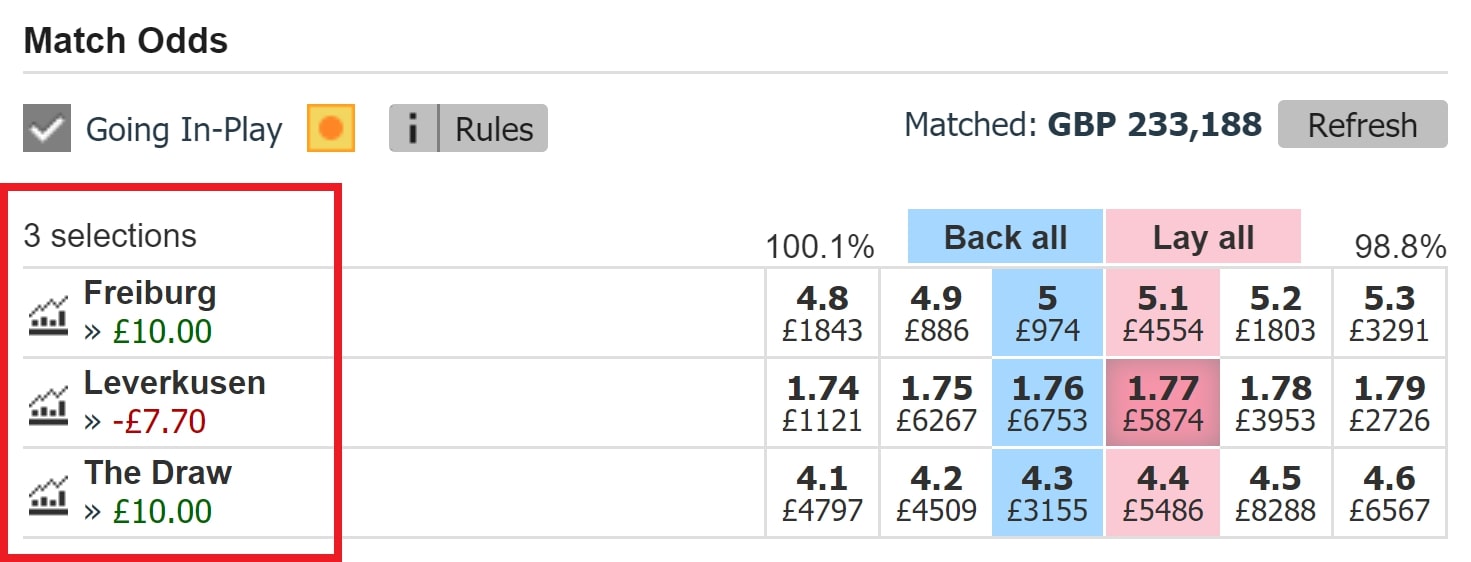Image resolution: width=1471 pixels, height=562 pixels.
Task: Select Leverkusen lay price 1.79
Action: point(1389,402)
